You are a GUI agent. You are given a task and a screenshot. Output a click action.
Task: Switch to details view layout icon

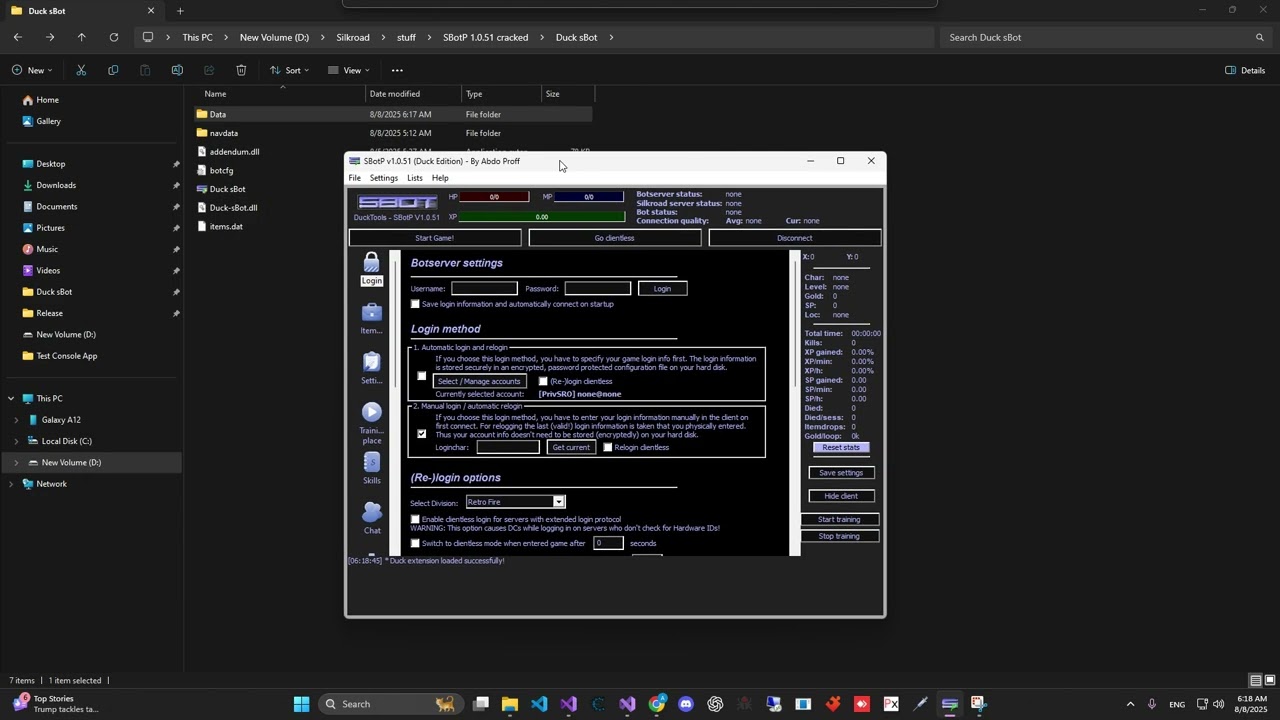[1255, 681]
